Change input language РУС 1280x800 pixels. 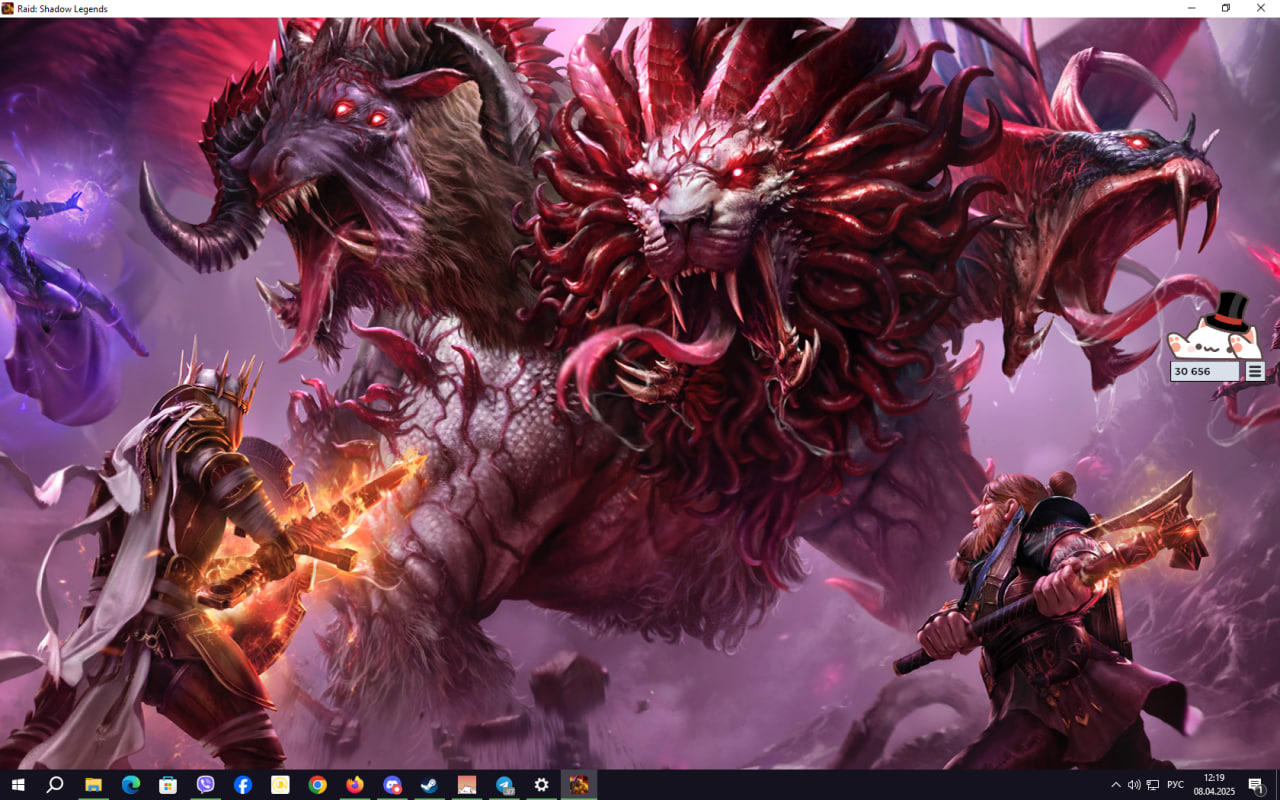point(1176,785)
